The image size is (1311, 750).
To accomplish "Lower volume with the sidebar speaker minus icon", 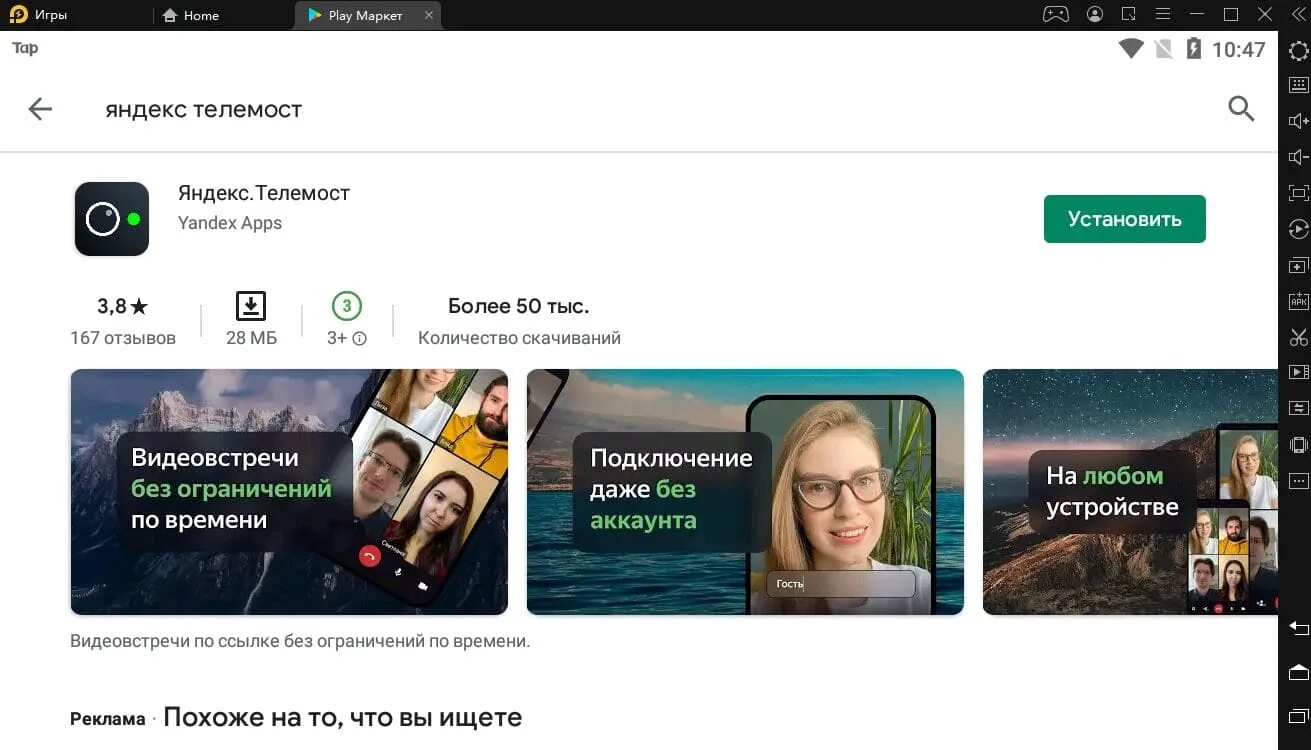I will point(1298,157).
